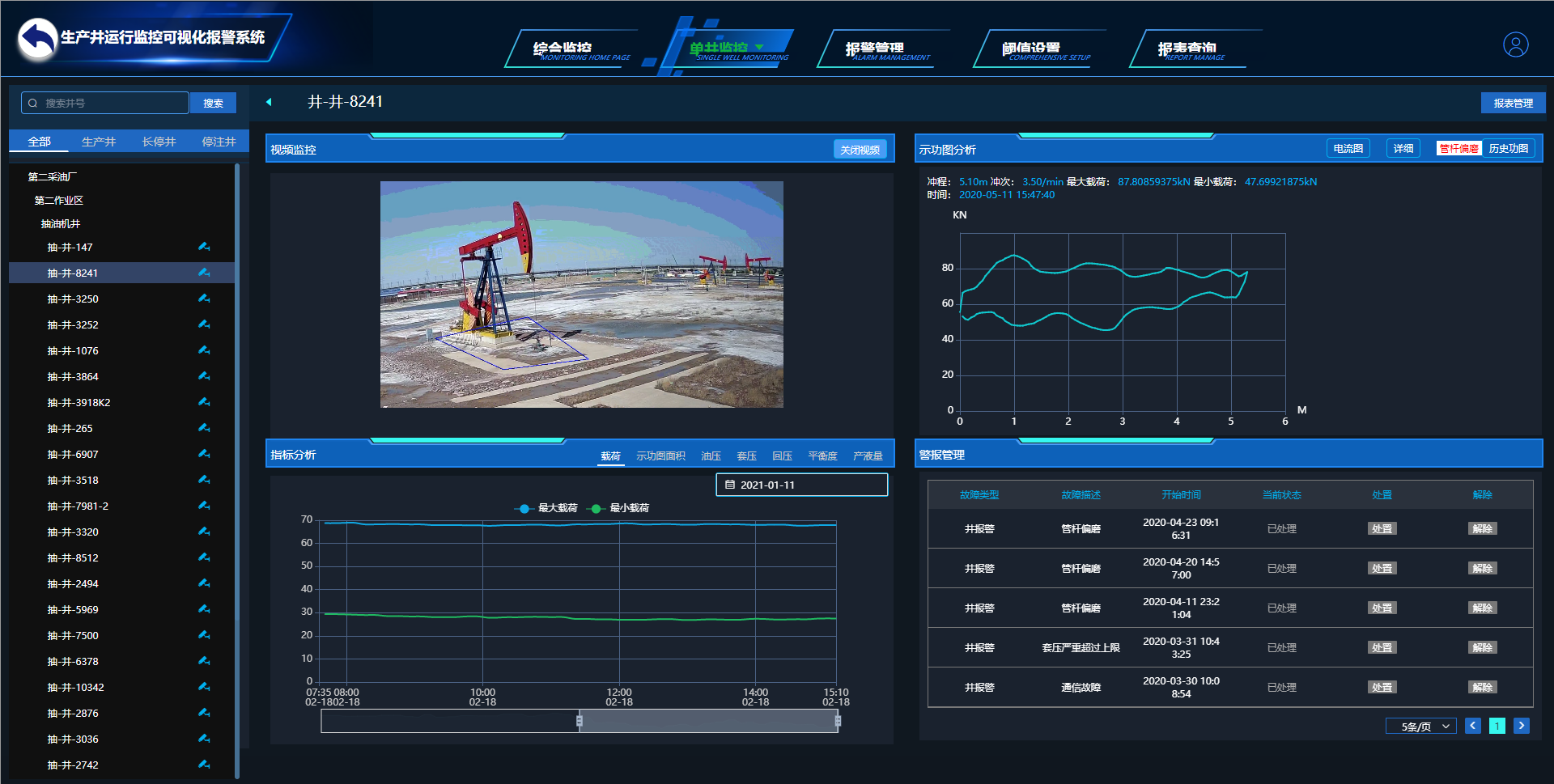Click pump icon beside 抽-井-2494
Screen dimensions: 1554x784
tap(204, 583)
